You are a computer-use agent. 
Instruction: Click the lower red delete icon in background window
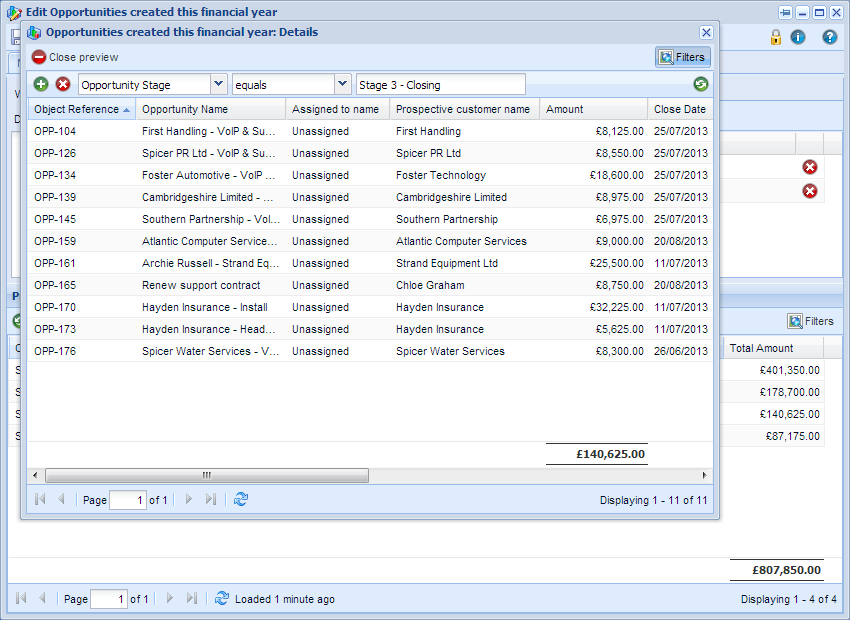pos(810,191)
